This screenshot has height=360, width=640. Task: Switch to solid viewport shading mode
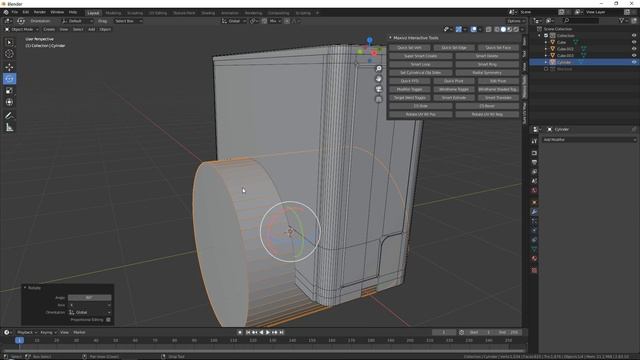point(503,29)
